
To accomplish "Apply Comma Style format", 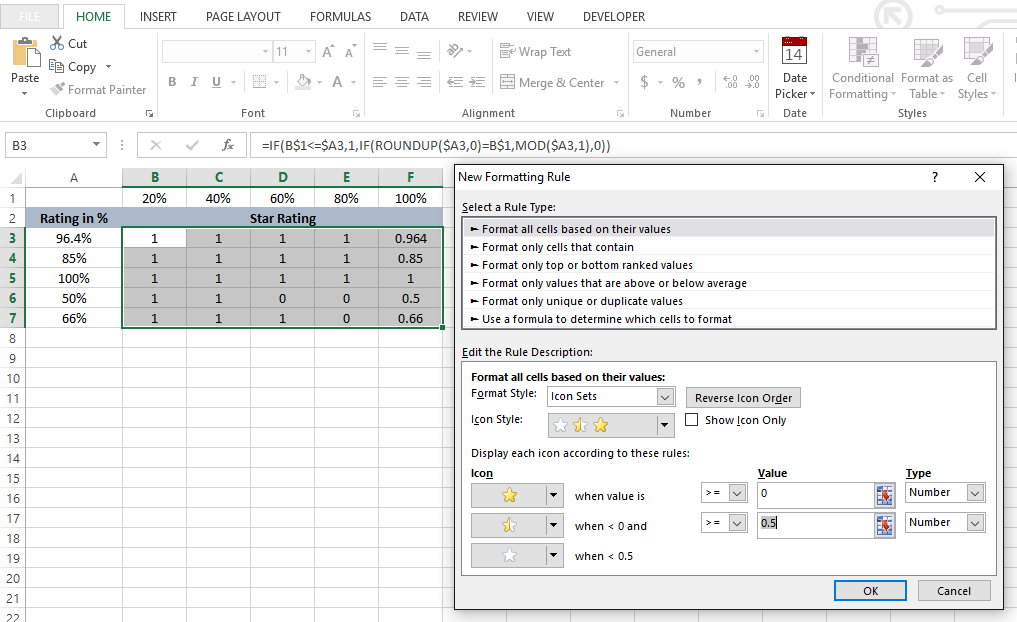I will (x=699, y=82).
